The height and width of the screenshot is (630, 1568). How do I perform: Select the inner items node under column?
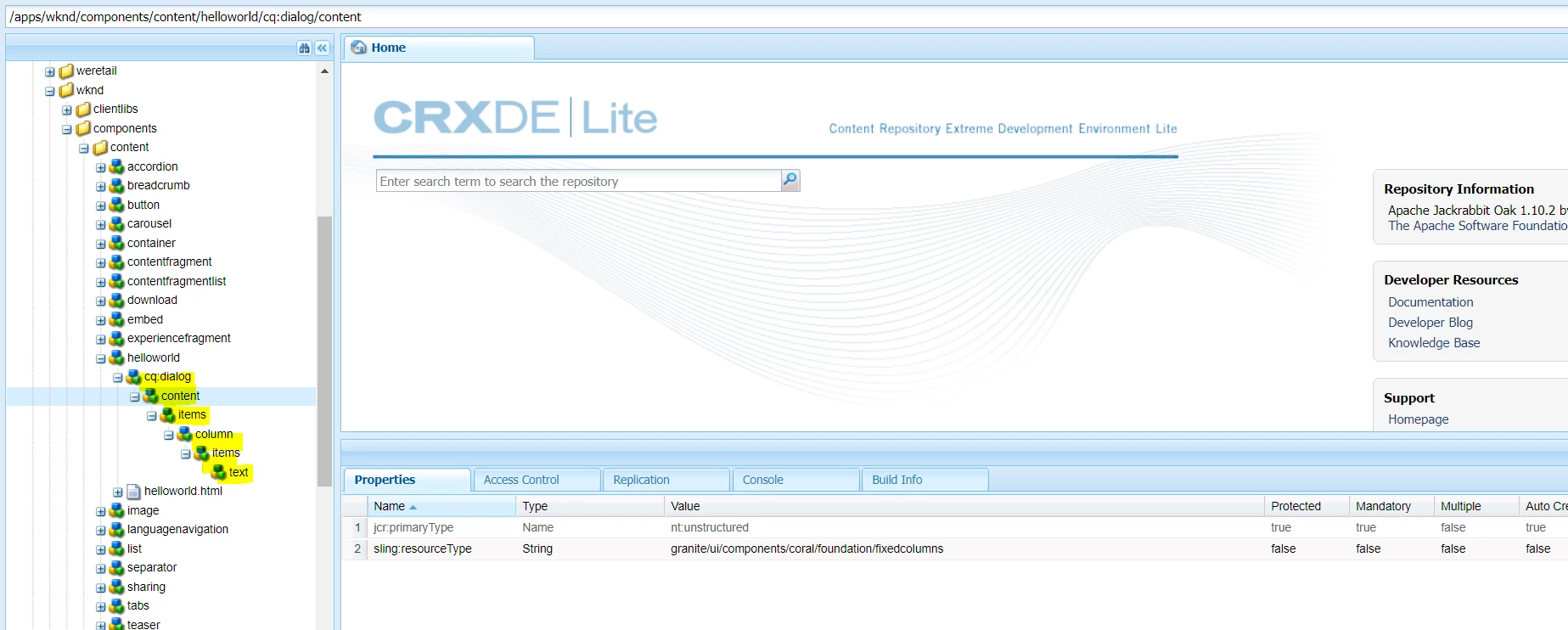[225, 453]
